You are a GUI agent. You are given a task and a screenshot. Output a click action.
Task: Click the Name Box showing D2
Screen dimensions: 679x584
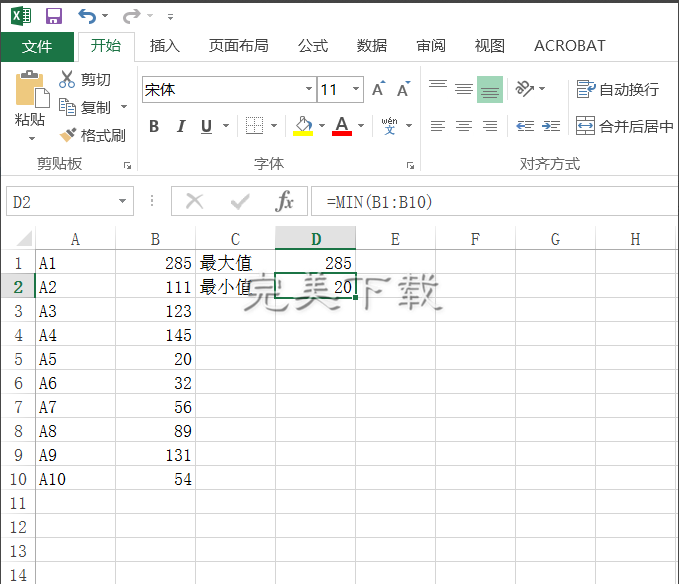[61, 201]
